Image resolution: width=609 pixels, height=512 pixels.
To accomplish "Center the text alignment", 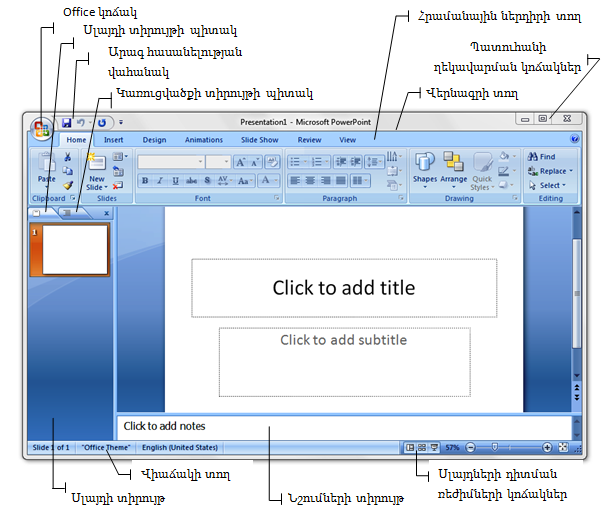I will coord(310,181).
